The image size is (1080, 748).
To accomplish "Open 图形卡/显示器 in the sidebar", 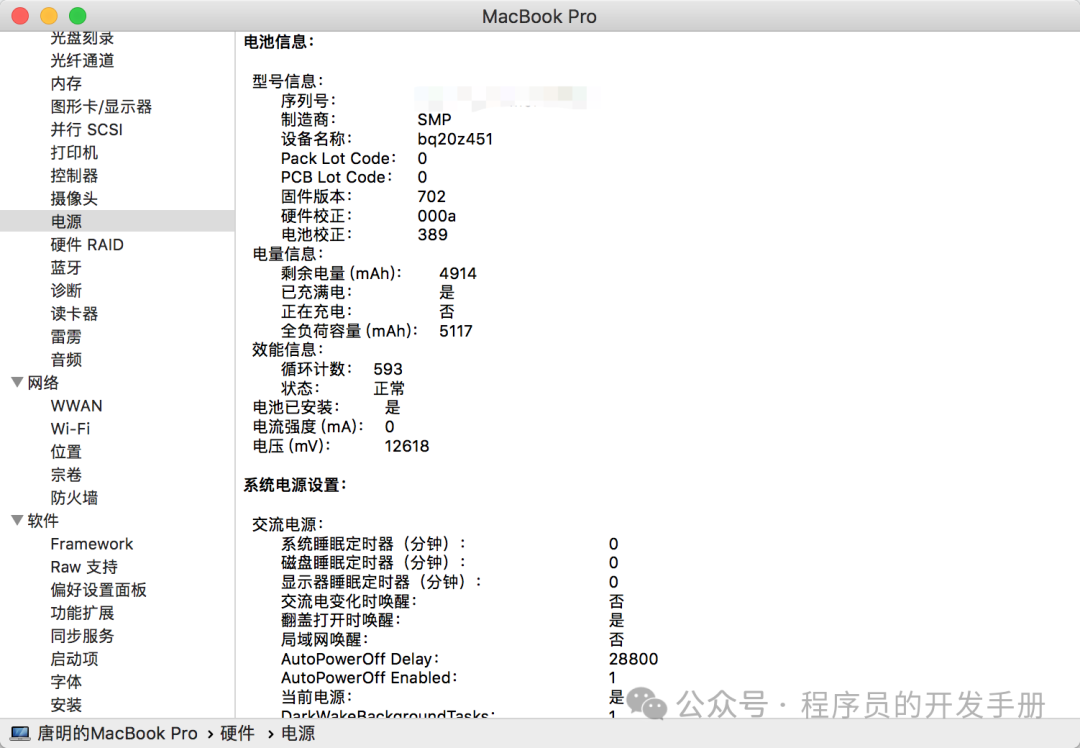I will (101, 107).
